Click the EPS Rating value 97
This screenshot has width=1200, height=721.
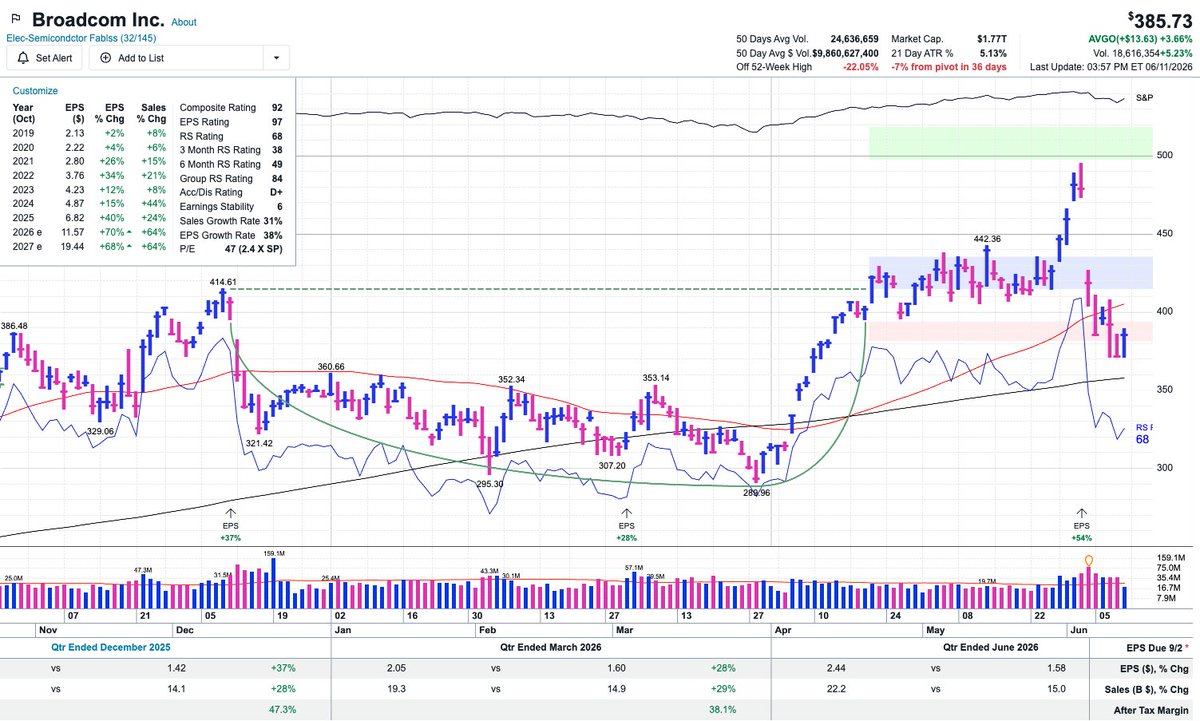tap(276, 121)
